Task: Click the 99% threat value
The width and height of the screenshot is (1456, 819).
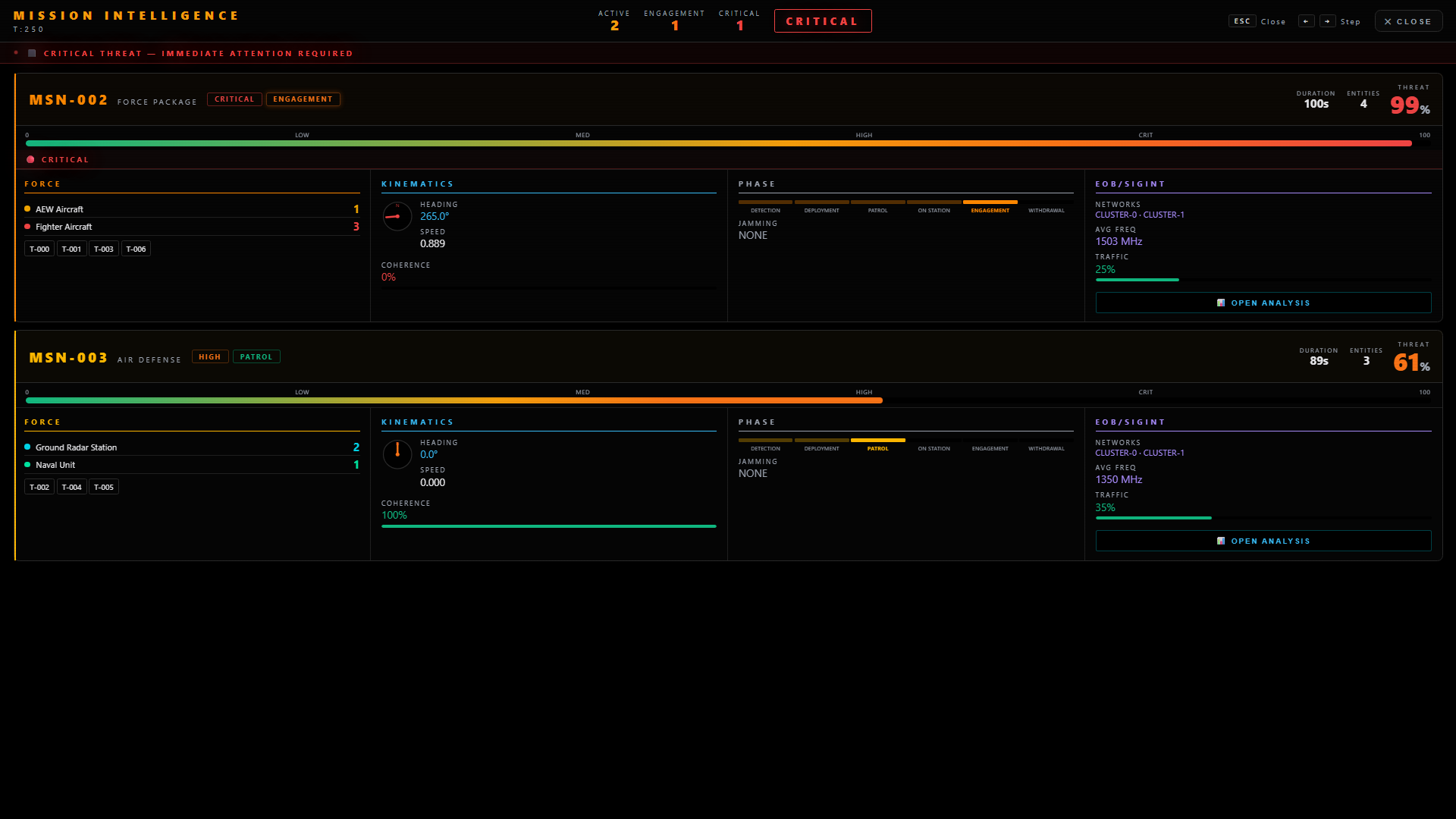Action: pyautogui.click(x=1410, y=105)
